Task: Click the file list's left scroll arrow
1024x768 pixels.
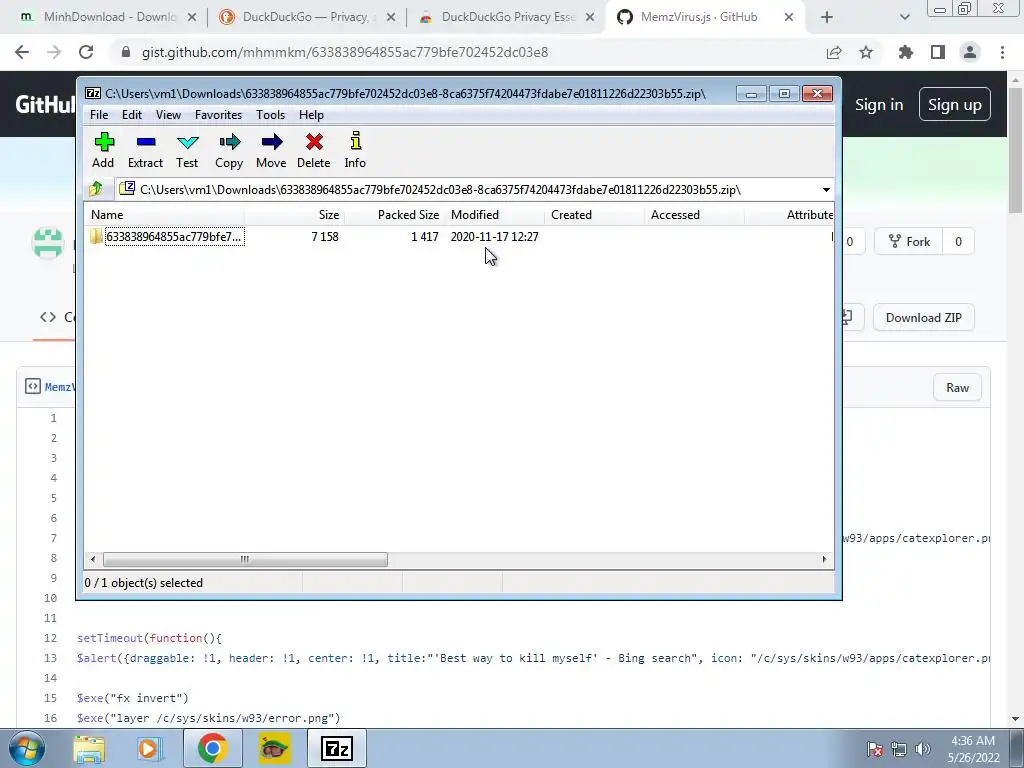Action: click(x=93, y=559)
